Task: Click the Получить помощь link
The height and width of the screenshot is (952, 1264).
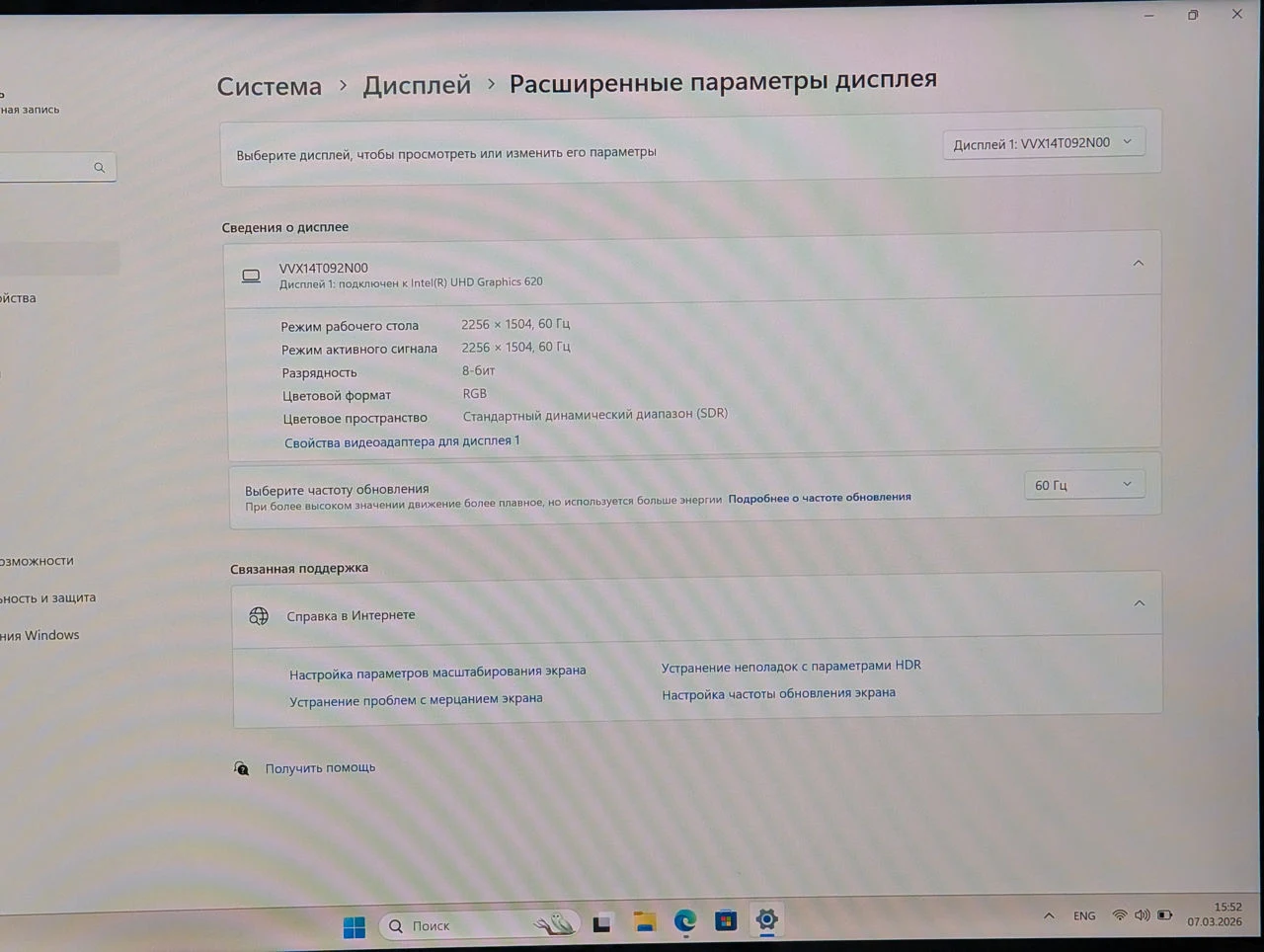Action: tap(320, 767)
